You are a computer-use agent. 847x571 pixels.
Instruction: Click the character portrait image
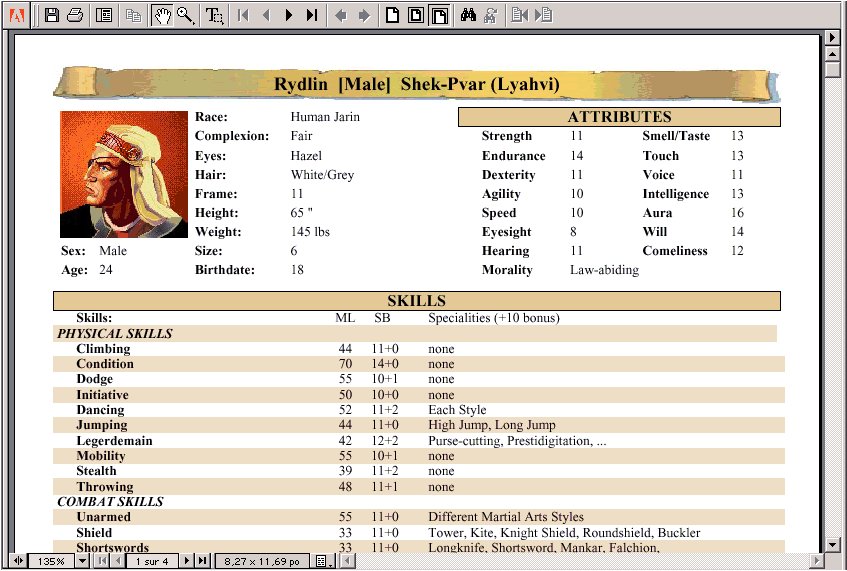(x=124, y=174)
